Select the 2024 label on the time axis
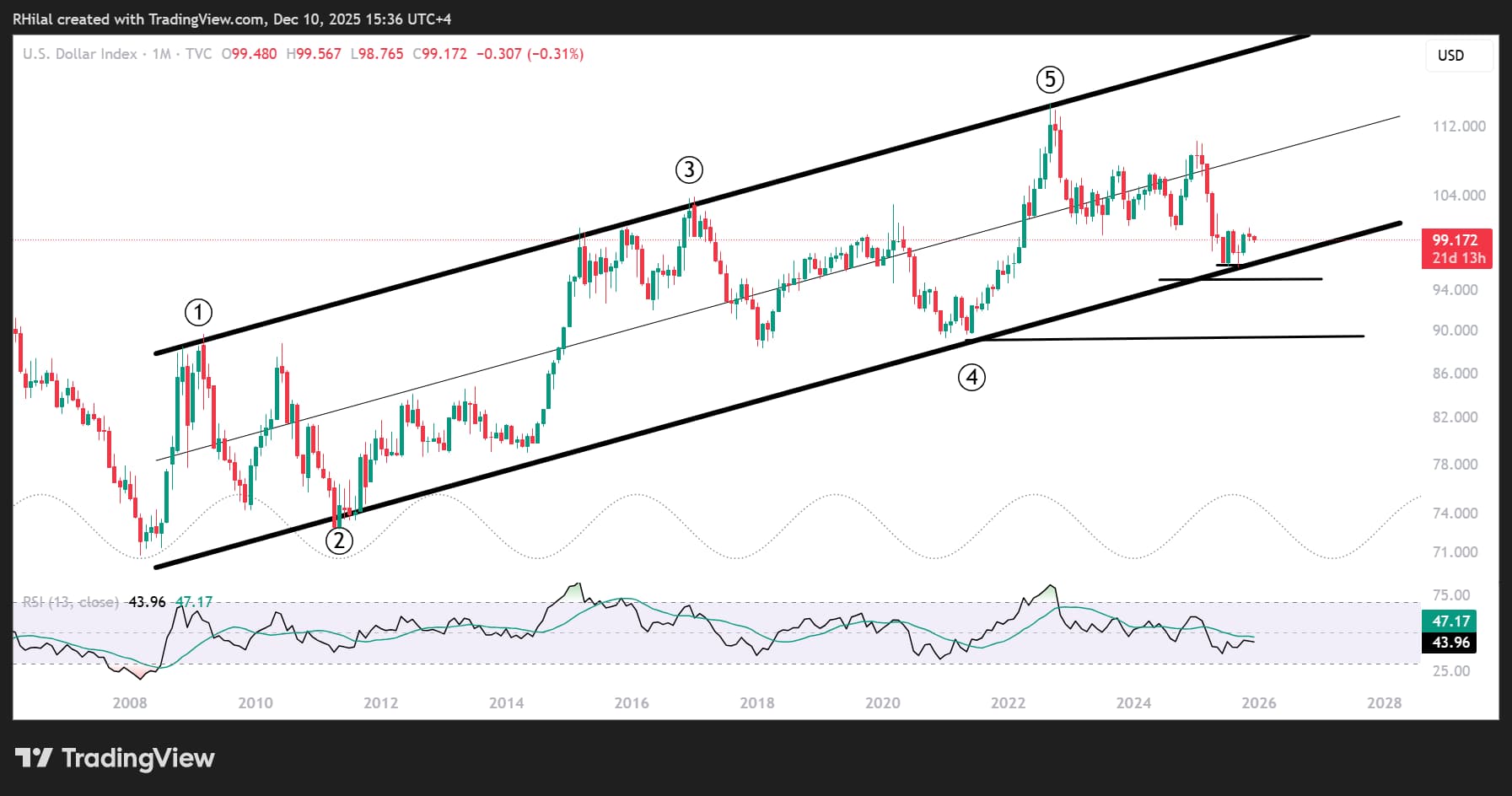Screen dimensions: 1512x796 1134,702
